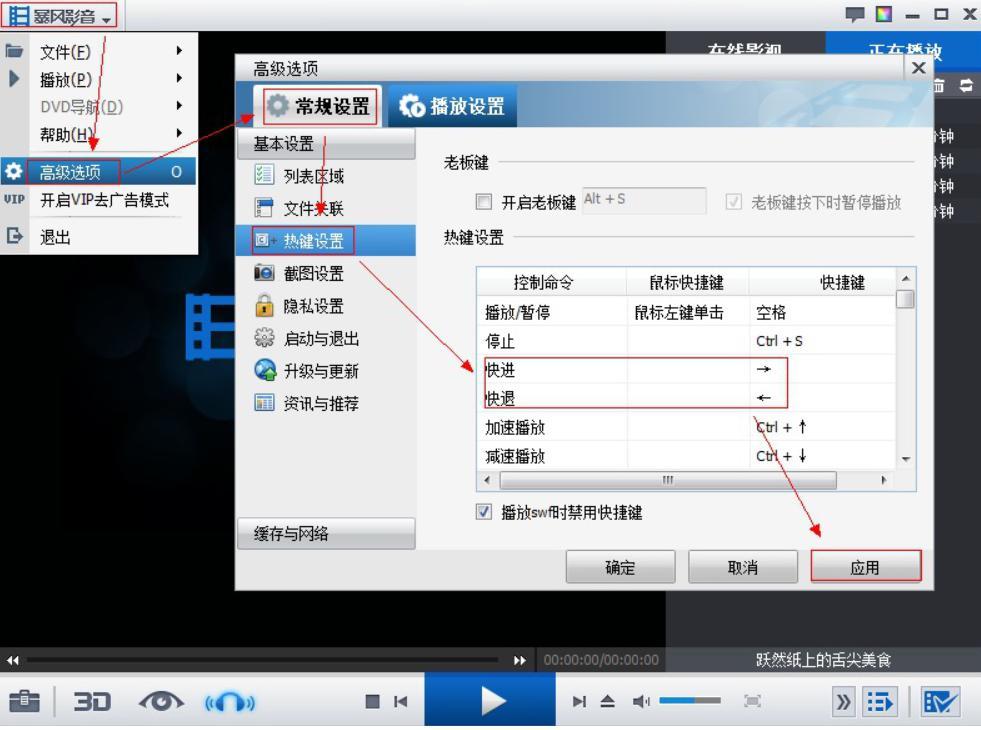Select the 快退 hotkey row

tap(686, 398)
